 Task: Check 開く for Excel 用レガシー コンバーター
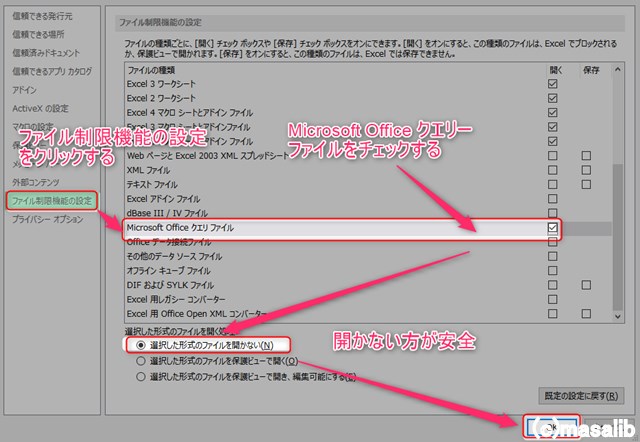coord(552,299)
